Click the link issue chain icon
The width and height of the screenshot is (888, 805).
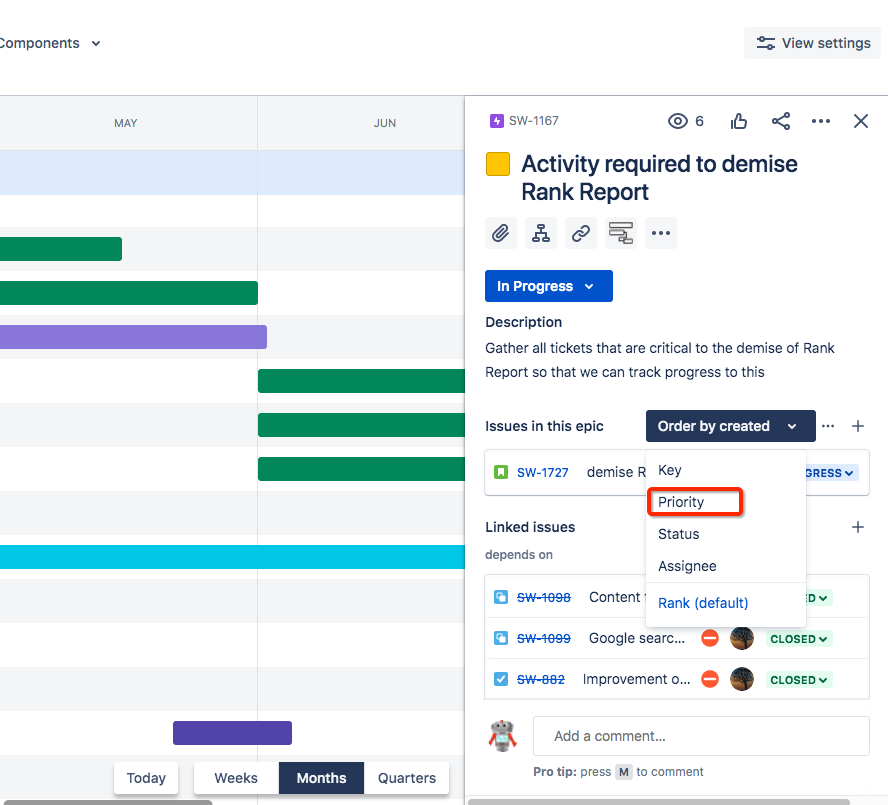580,233
